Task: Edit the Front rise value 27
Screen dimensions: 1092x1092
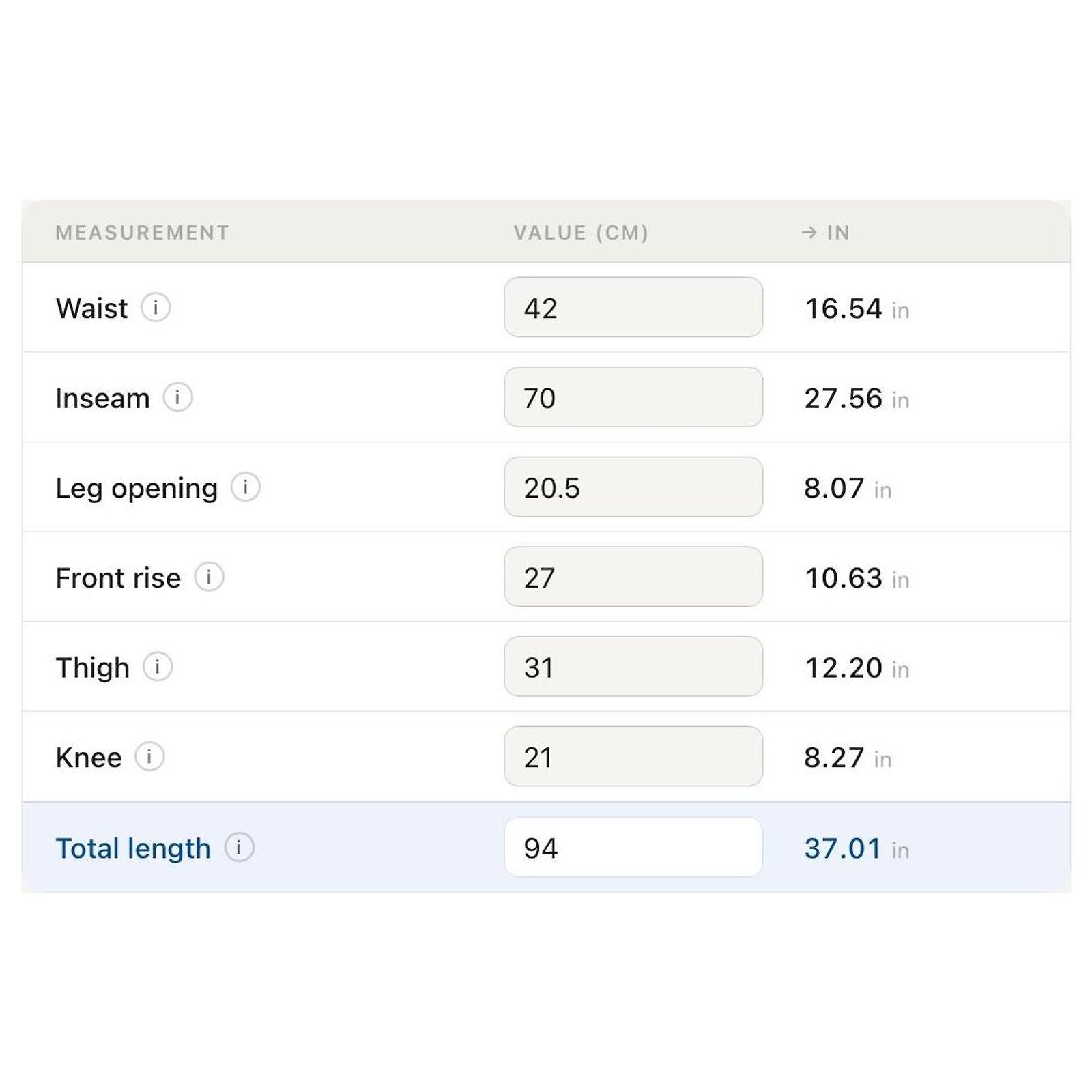Action: [633, 577]
